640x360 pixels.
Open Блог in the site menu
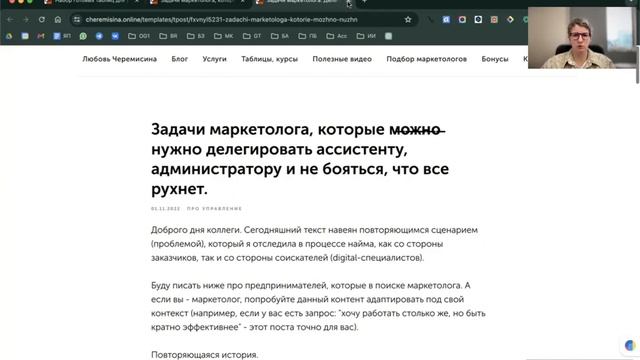180,59
